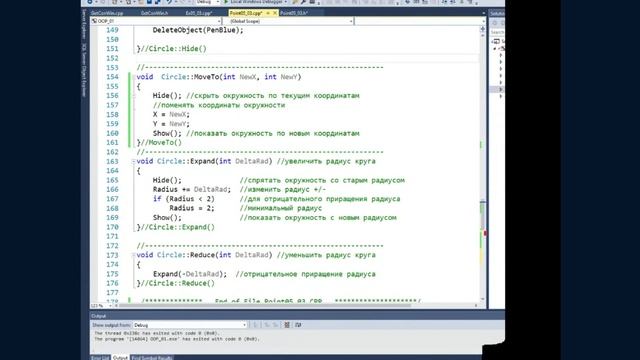Go to next message in Output toolbar
The width and height of the screenshot is (640, 360).
point(275,325)
